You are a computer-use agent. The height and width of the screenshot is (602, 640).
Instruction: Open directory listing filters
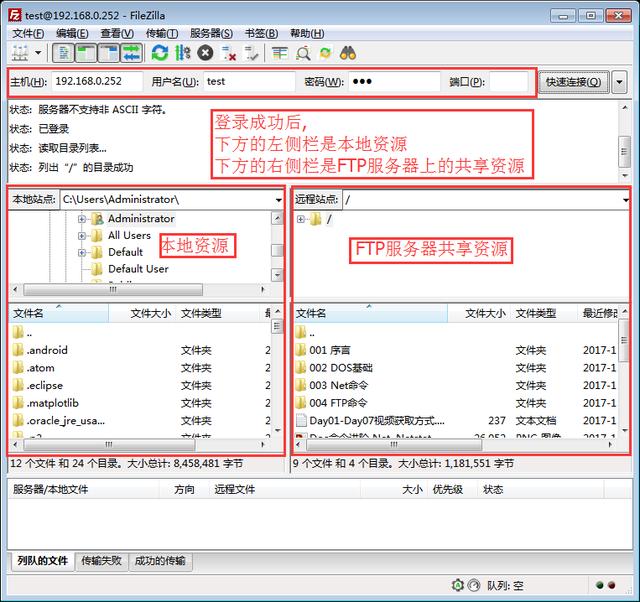280,53
